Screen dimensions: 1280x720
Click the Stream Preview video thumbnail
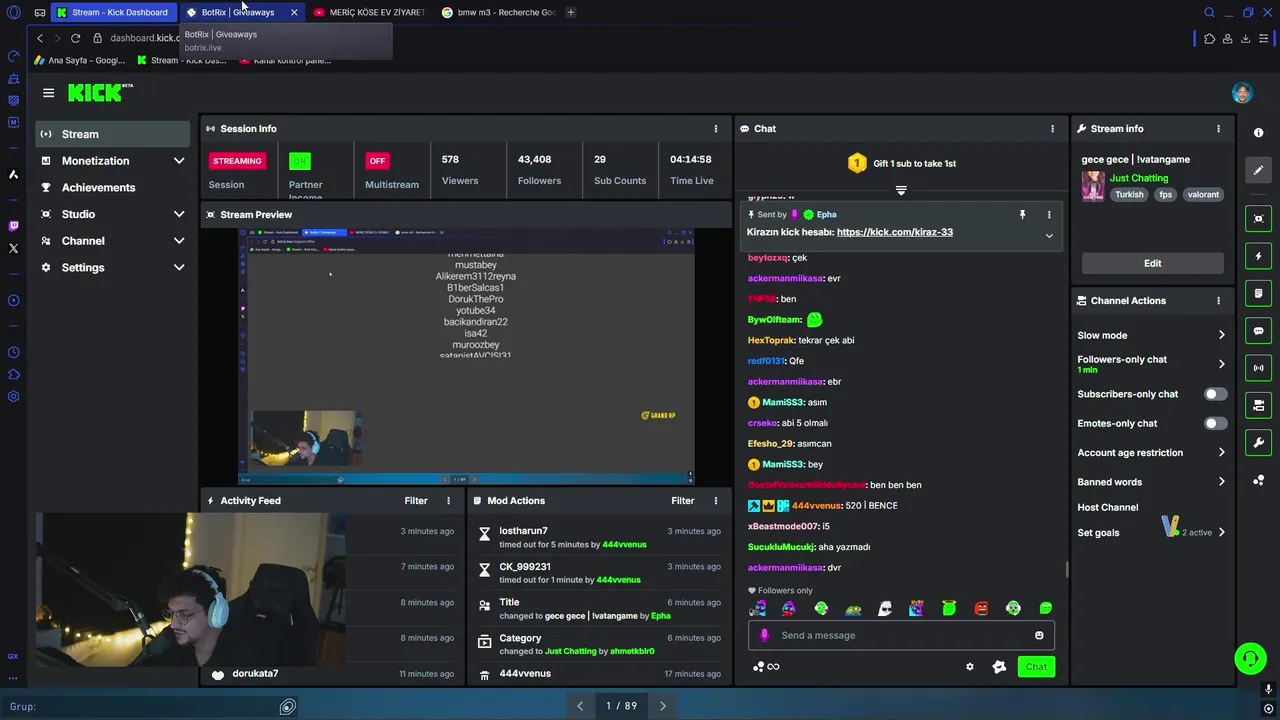[x=466, y=356]
